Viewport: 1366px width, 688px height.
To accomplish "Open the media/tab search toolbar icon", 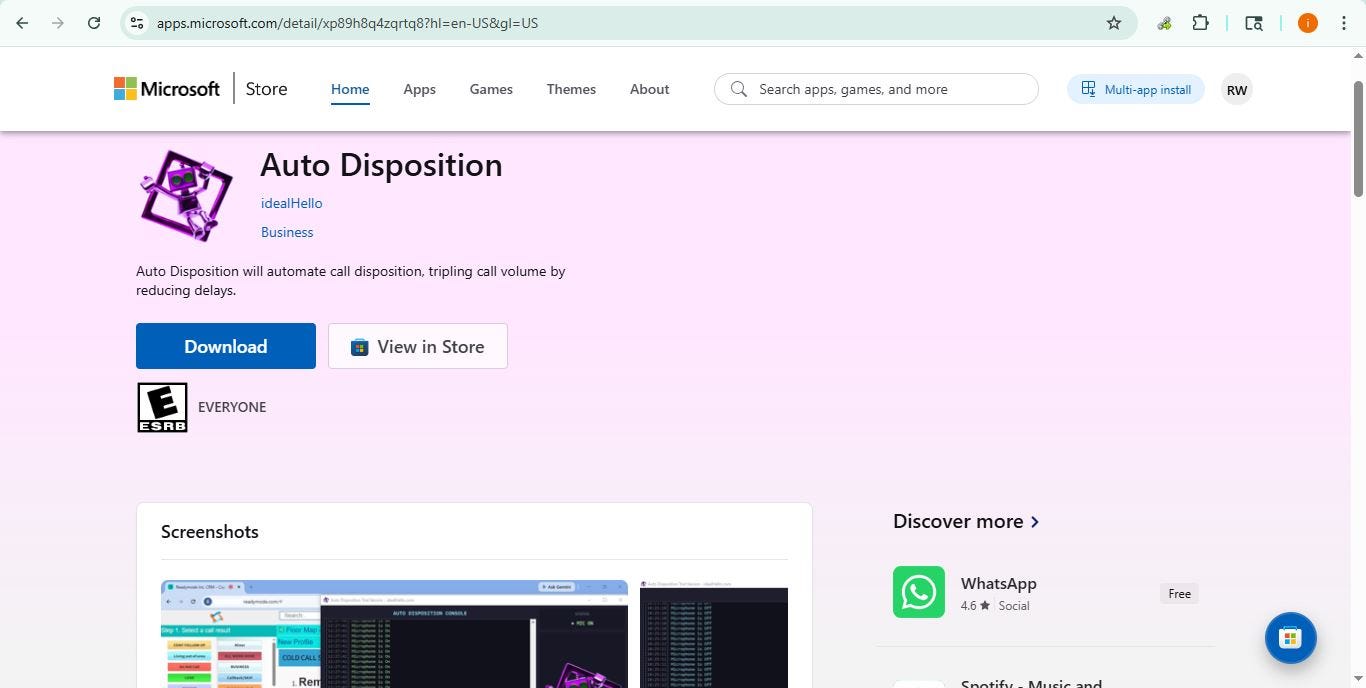I will (1254, 23).
